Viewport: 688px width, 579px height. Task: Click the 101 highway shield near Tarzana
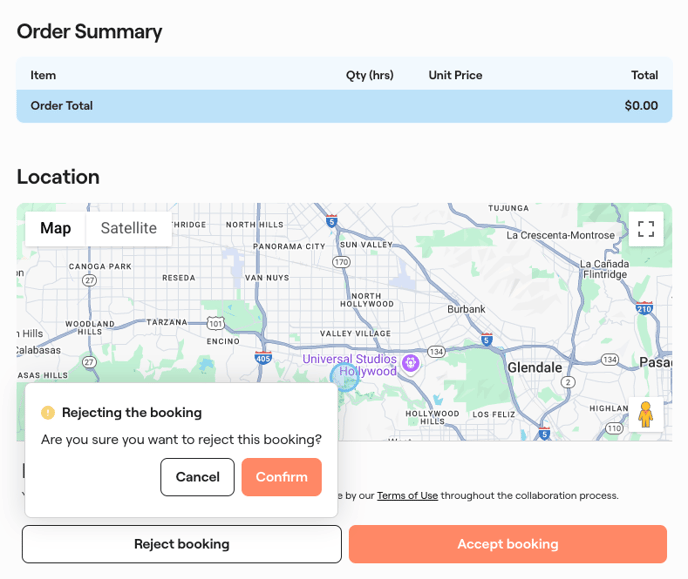215,323
